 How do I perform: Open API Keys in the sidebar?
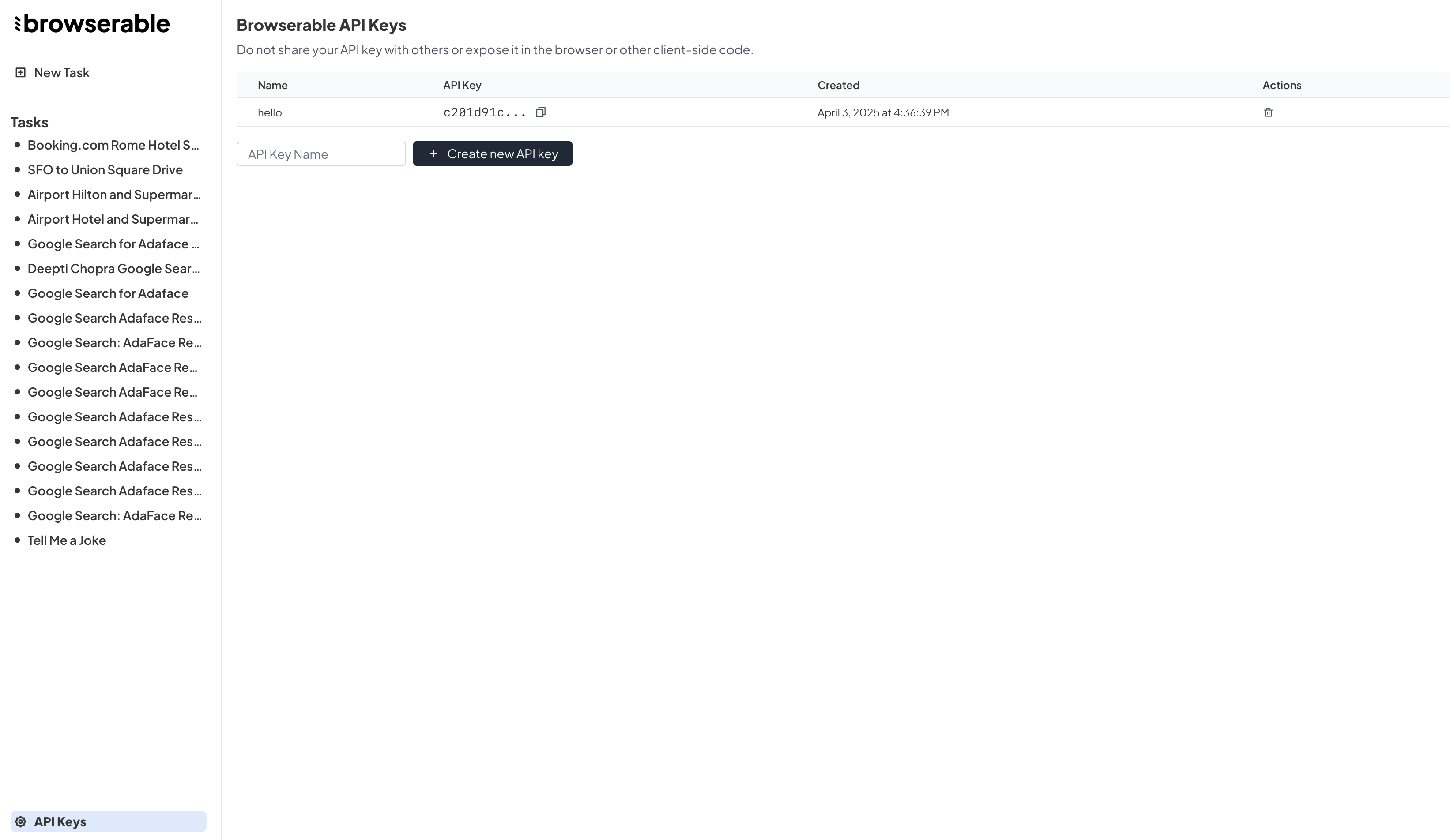point(60,821)
